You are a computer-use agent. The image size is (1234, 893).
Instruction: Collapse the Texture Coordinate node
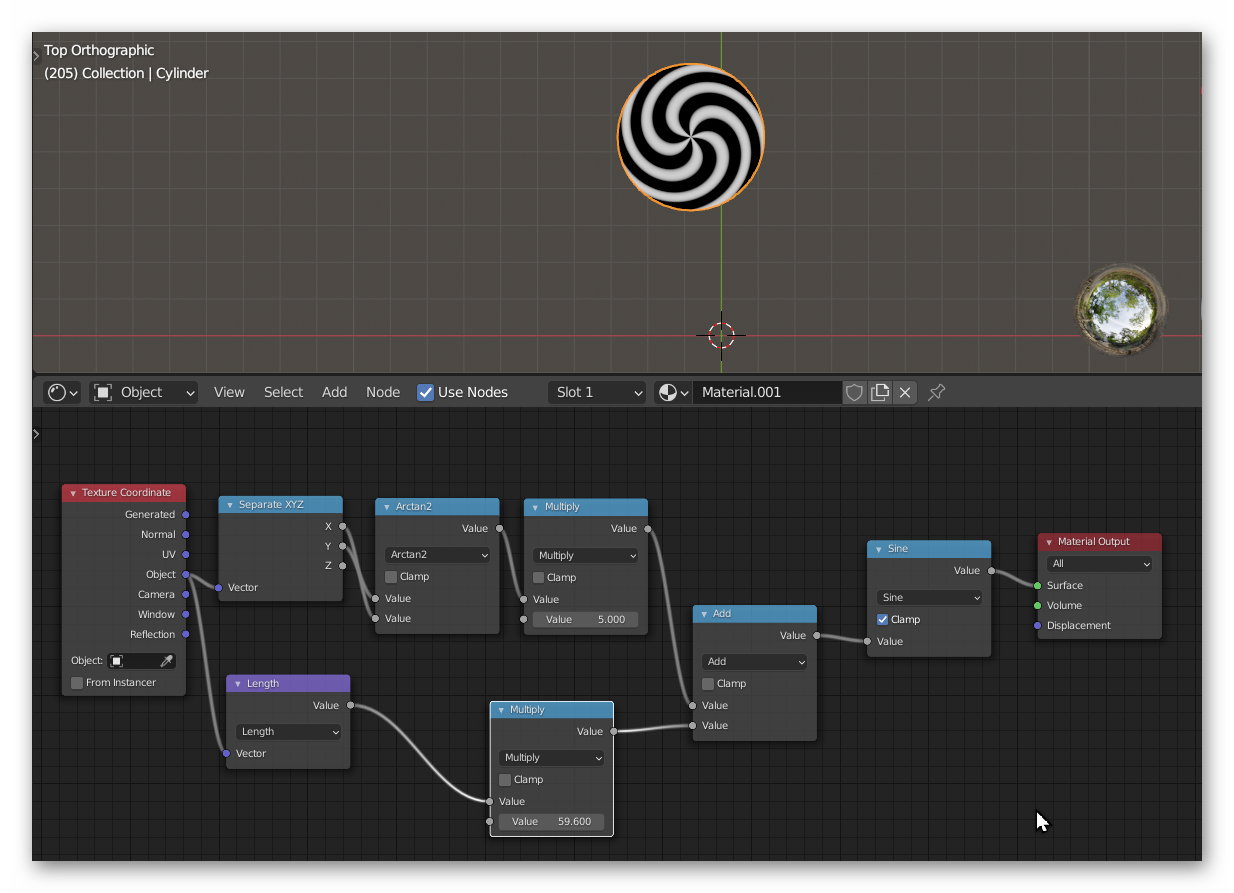(x=73, y=493)
